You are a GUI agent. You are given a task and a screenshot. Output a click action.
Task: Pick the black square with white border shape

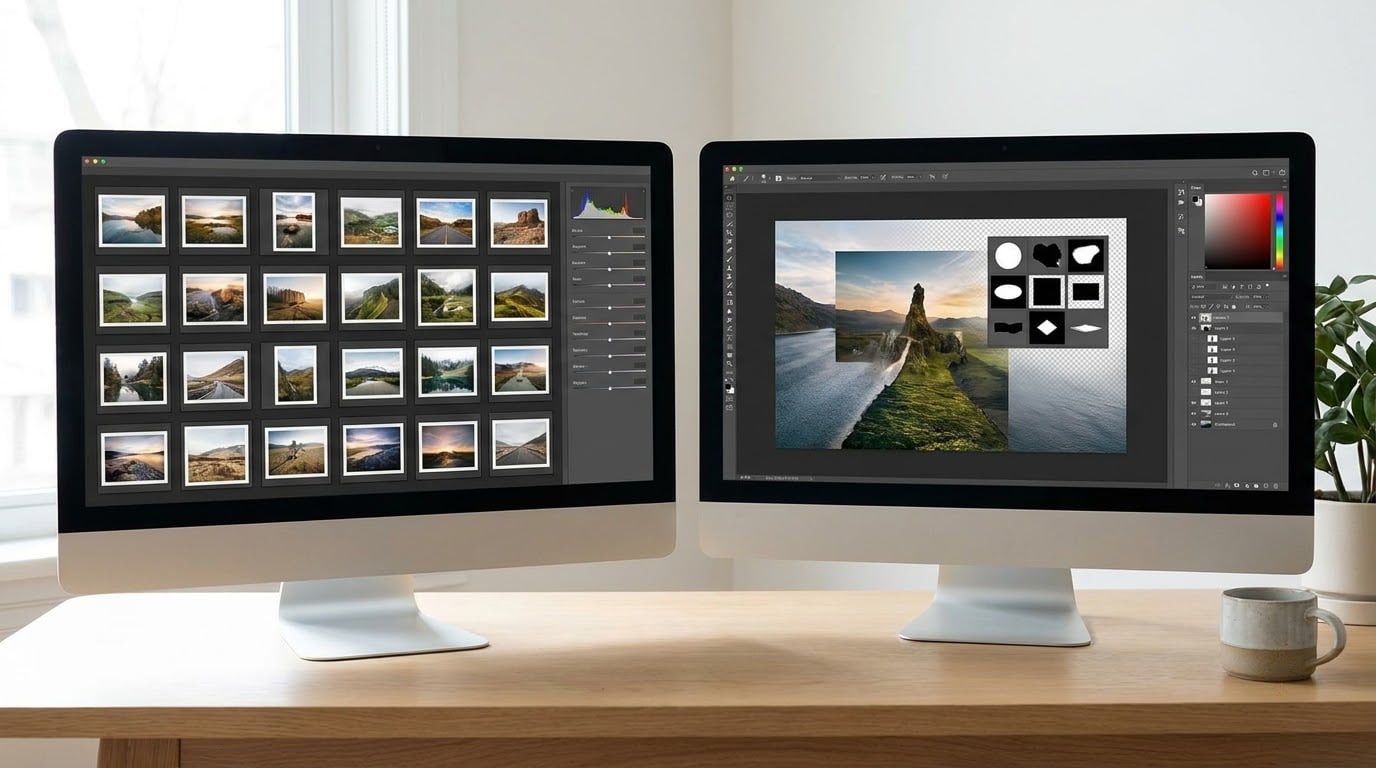click(x=1046, y=292)
